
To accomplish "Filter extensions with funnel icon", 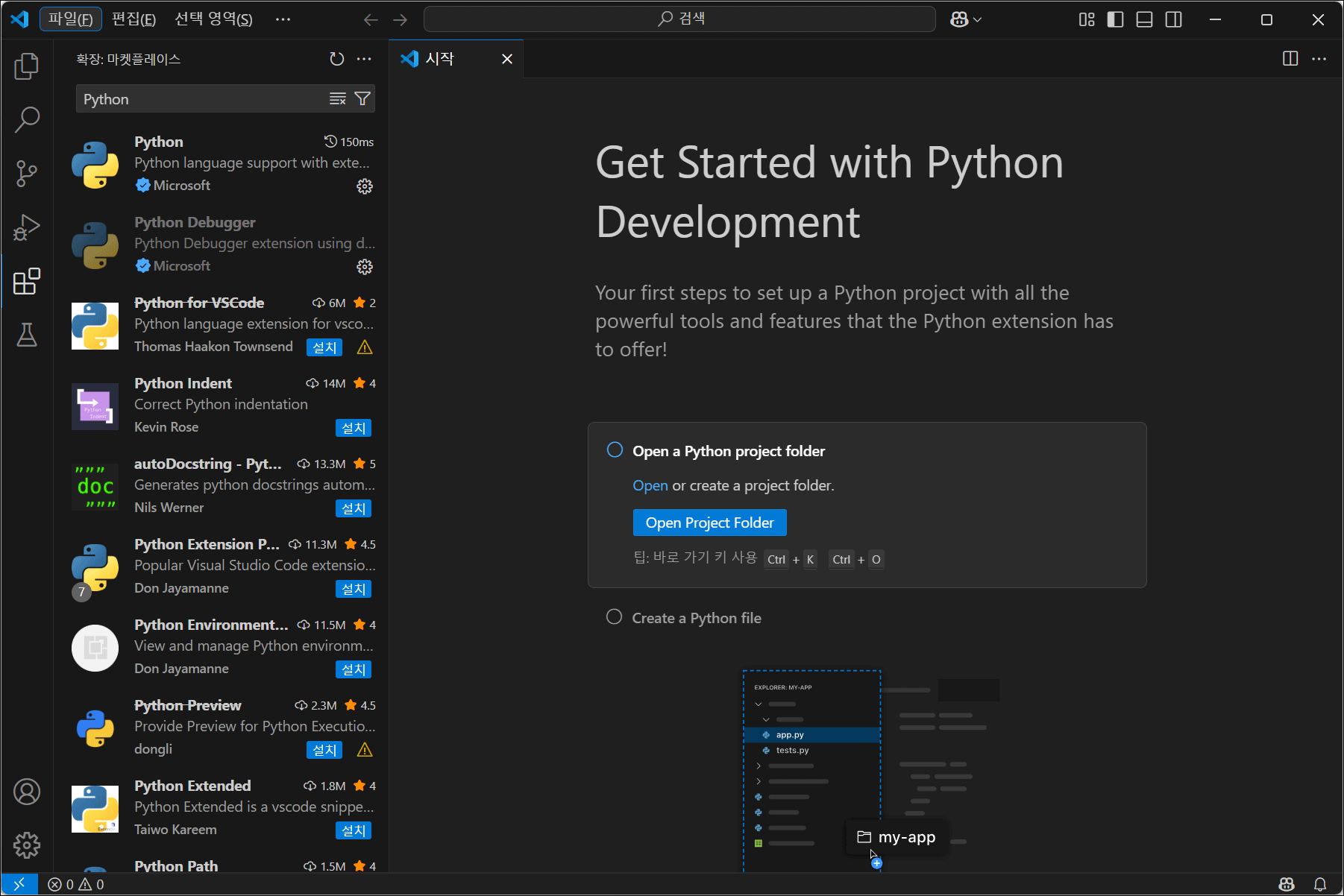I will [362, 98].
